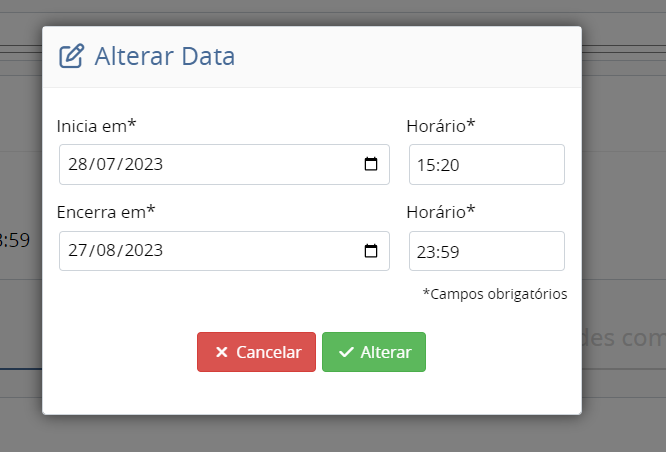666x452 pixels.
Task: Focus the start Horário field showing 15:20
Action: pyautogui.click(x=486, y=165)
